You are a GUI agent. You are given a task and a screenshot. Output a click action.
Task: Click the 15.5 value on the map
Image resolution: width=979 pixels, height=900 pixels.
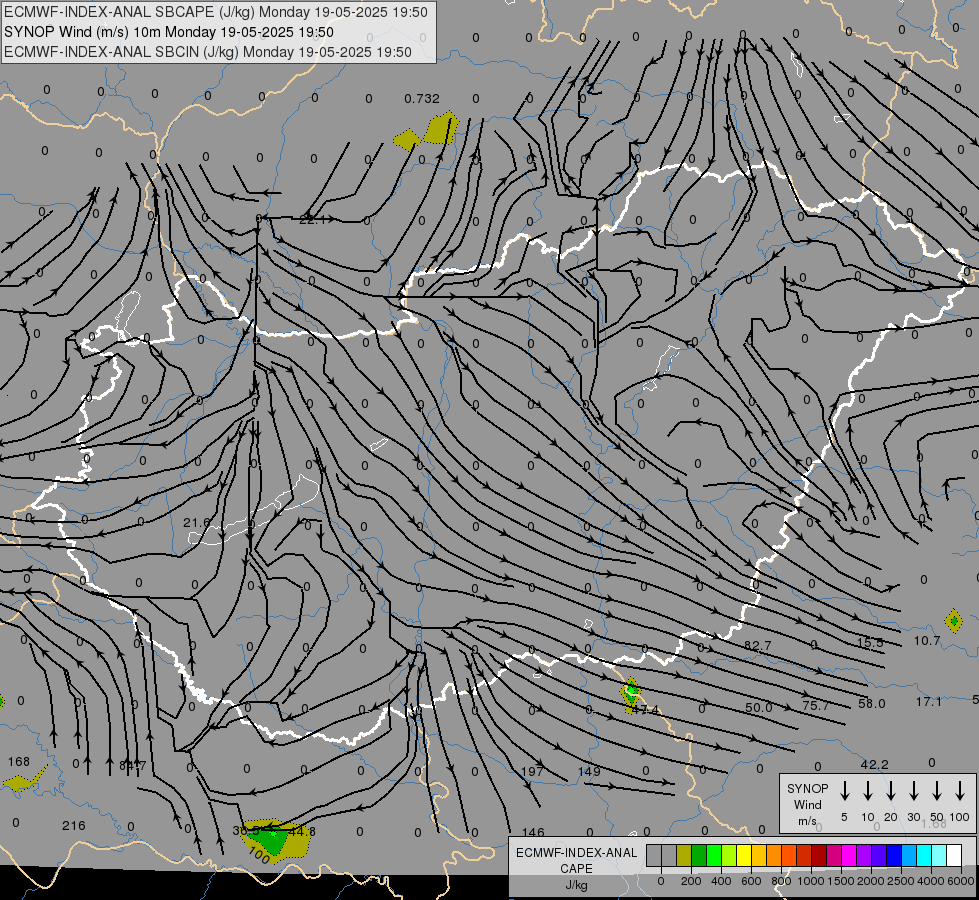[x=870, y=643]
